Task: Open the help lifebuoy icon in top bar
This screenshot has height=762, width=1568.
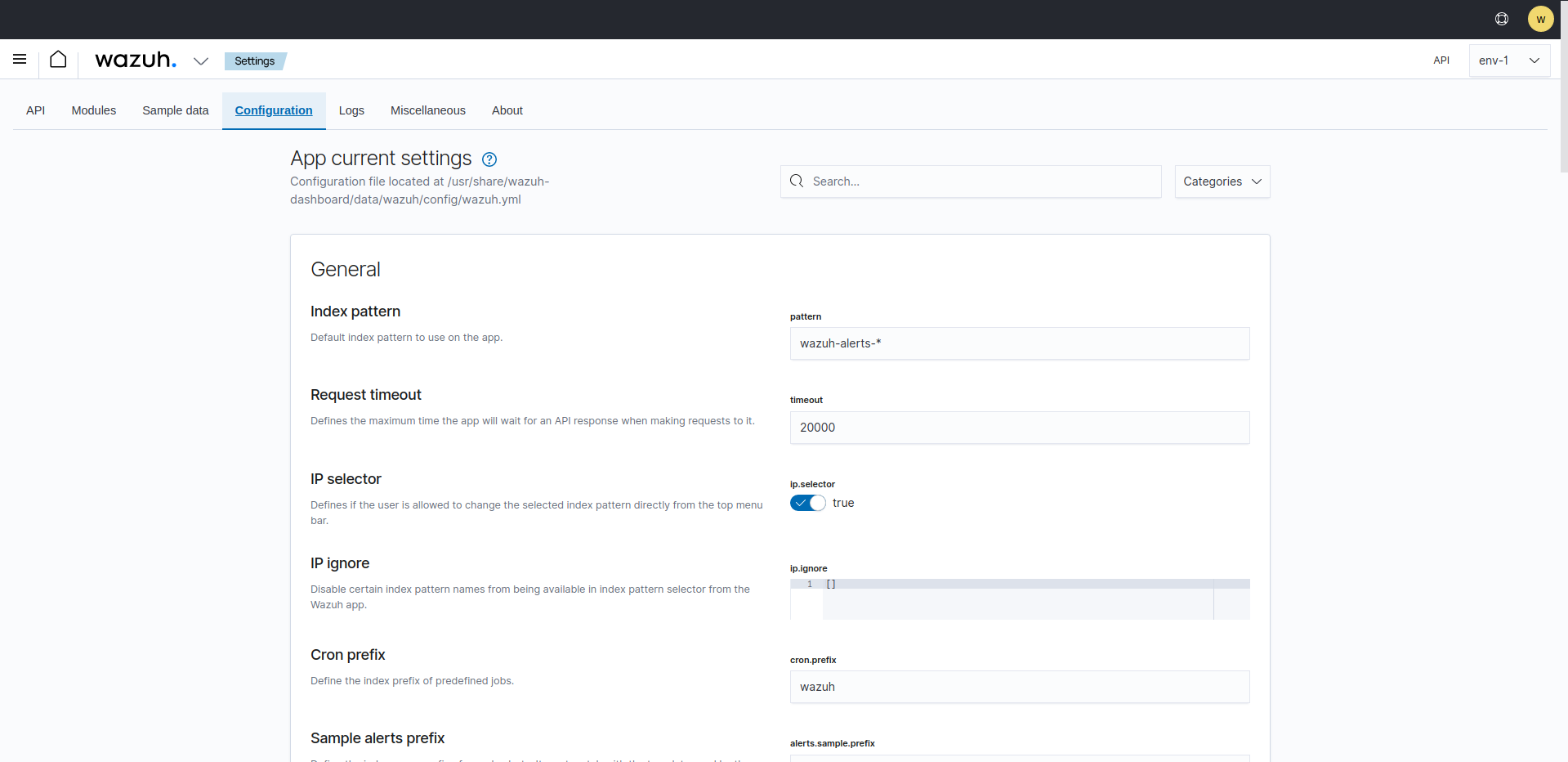Action: pos(1502,19)
